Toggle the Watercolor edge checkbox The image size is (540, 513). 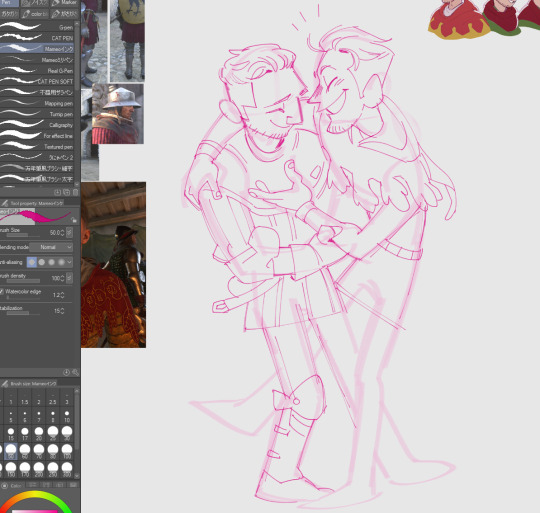2,292
